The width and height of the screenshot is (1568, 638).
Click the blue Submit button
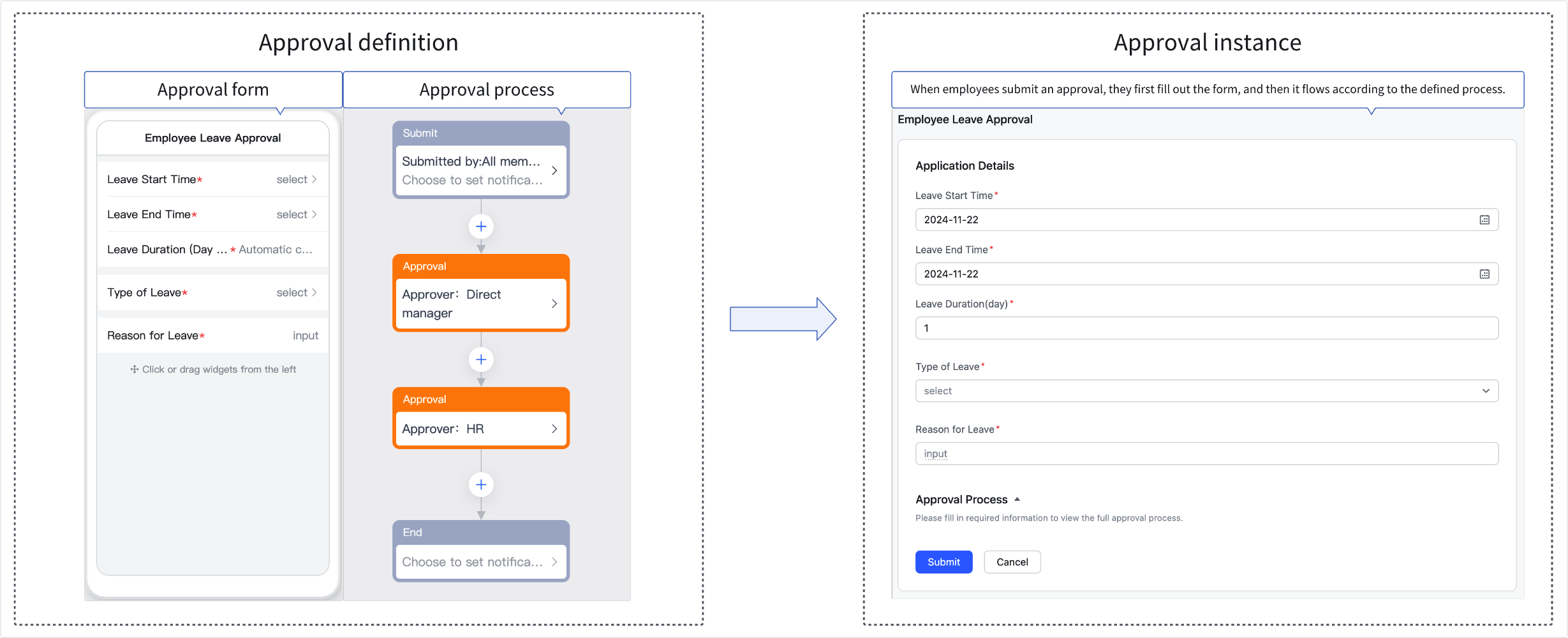coord(943,562)
